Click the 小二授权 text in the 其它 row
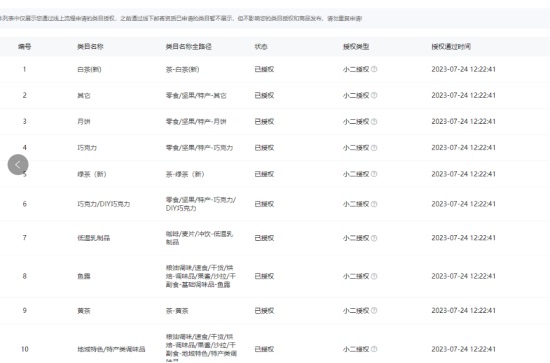The image size is (550, 363). coord(356,95)
